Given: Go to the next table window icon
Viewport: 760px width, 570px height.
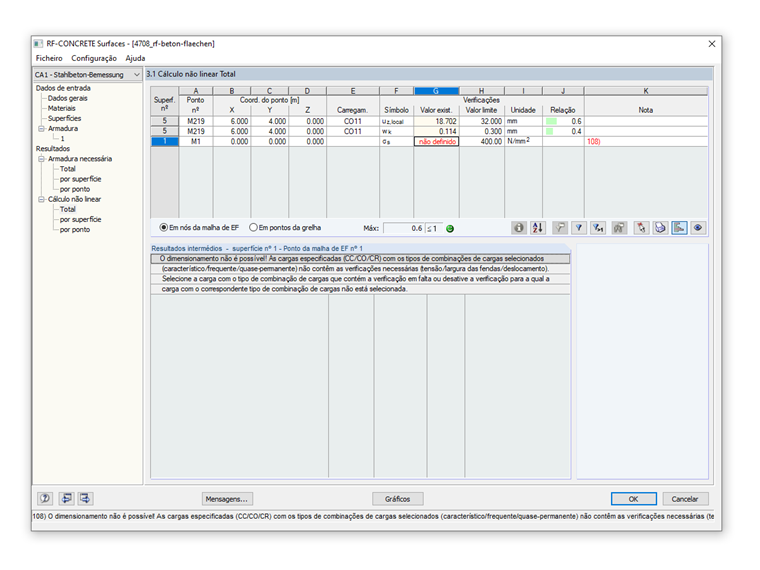Looking at the screenshot, I should [x=85, y=498].
